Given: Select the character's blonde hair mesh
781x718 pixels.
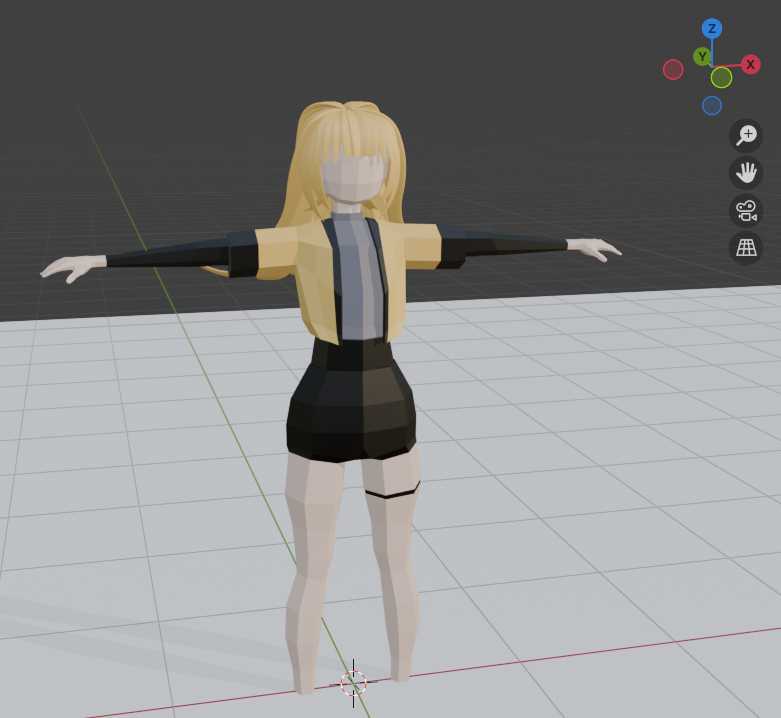Looking at the screenshot, I should pyautogui.click(x=349, y=134).
